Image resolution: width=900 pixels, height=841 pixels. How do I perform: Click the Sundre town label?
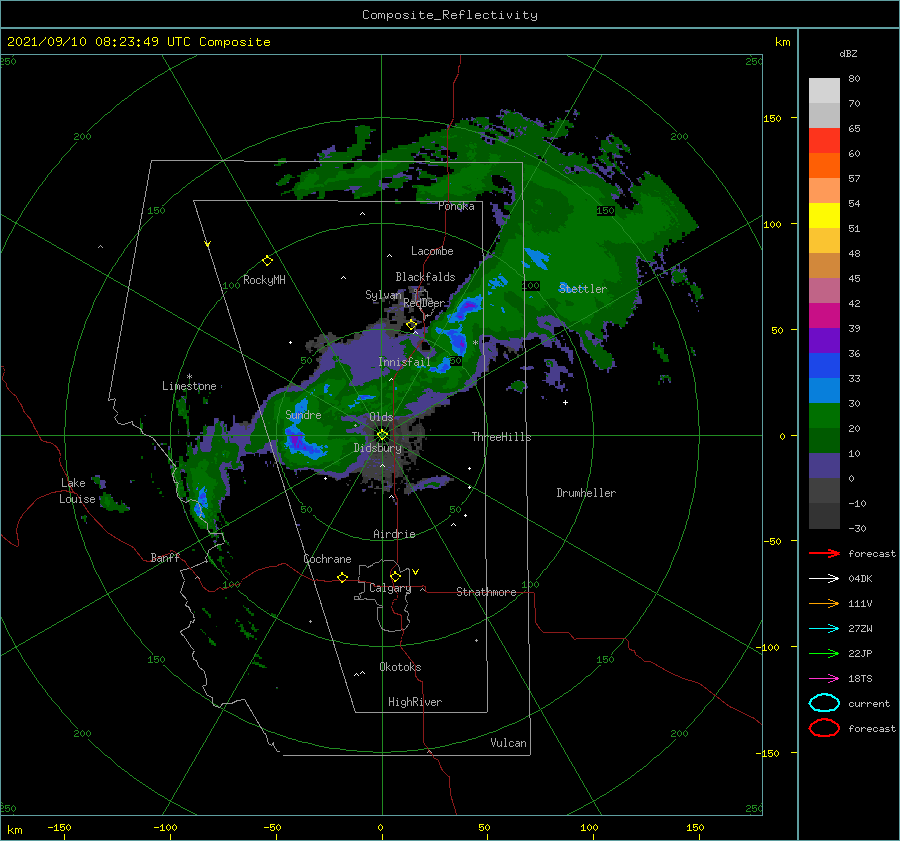[x=303, y=415]
